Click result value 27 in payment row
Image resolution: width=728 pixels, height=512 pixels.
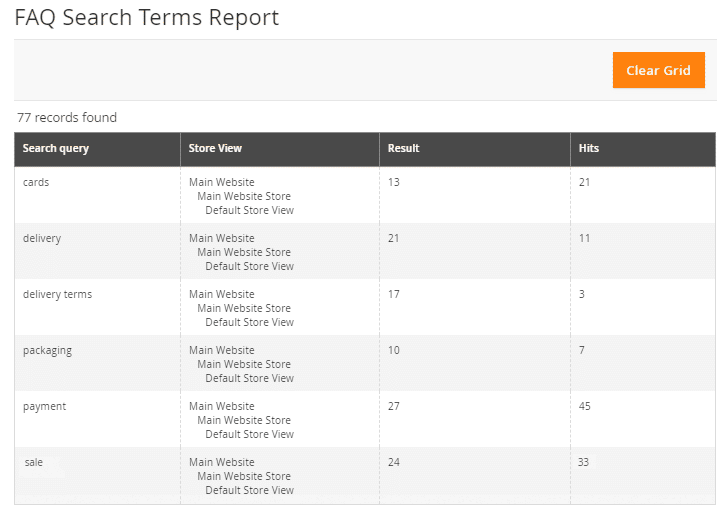click(394, 406)
